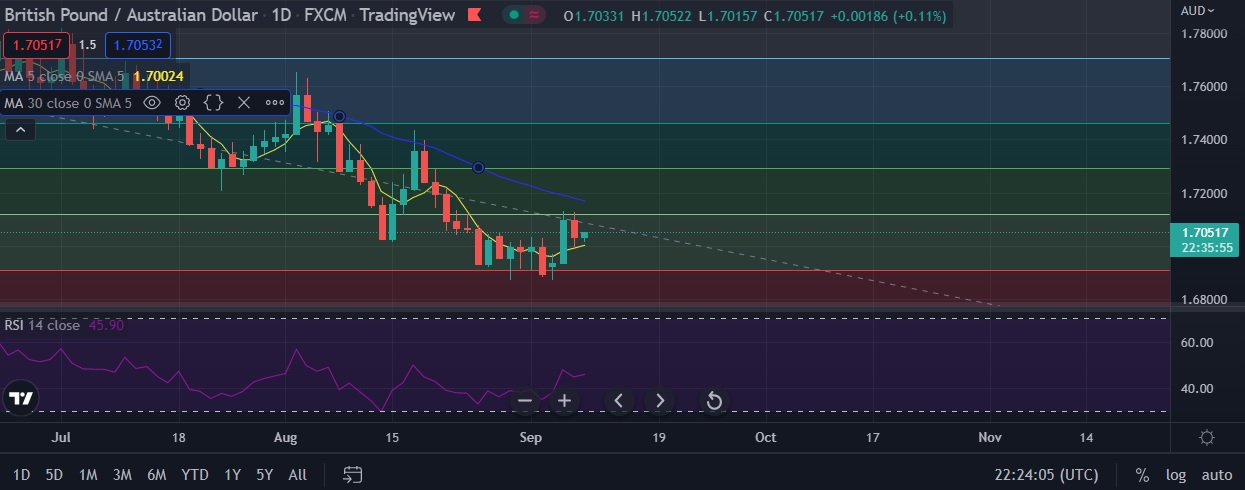Select the MA 5 close indicator legend
Viewport: 1245px width, 490px height.
pos(64,76)
